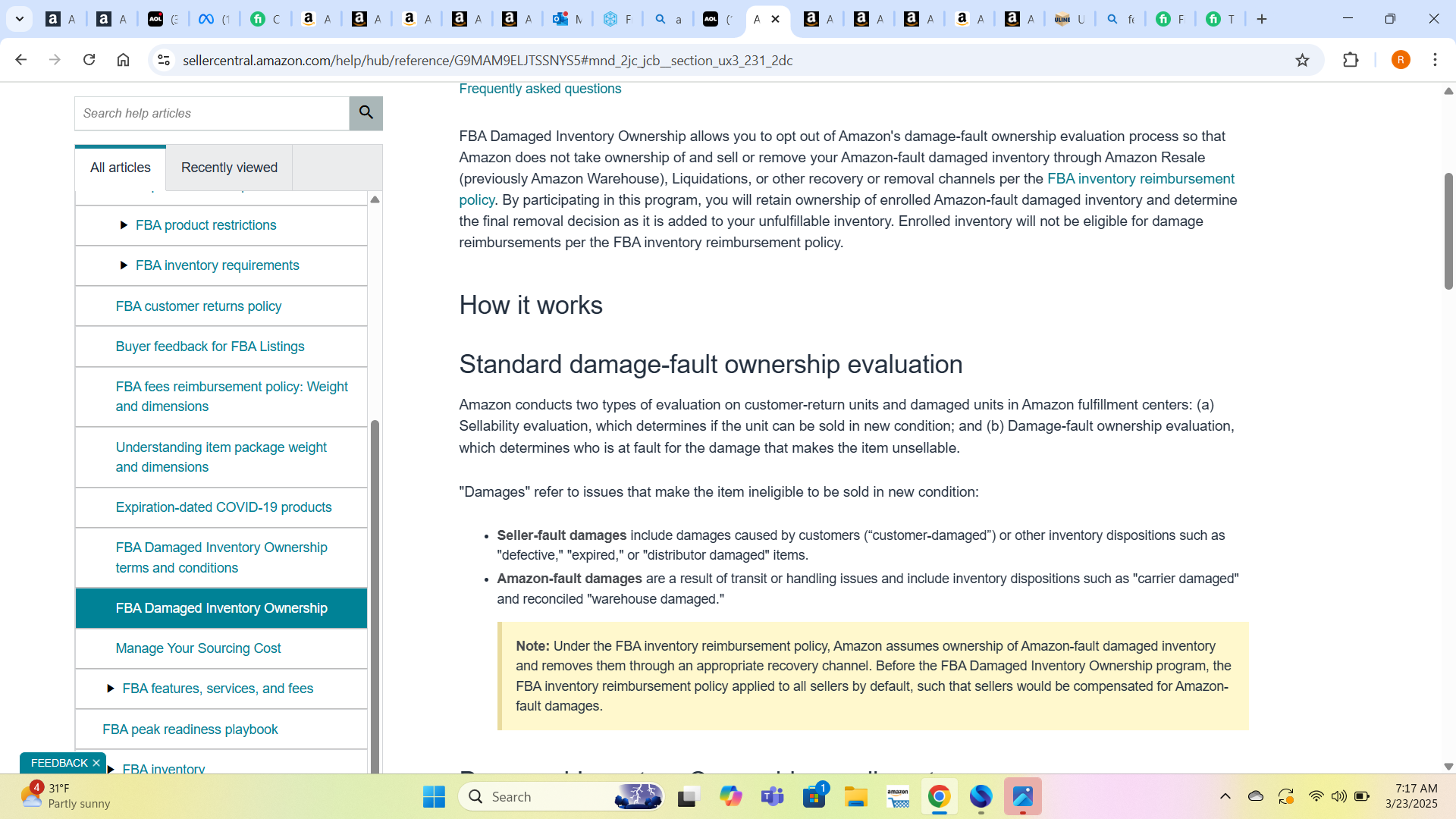Screen dimensions: 1456x819
Task: Show hidden system tray icons
Action: [x=1225, y=796]
